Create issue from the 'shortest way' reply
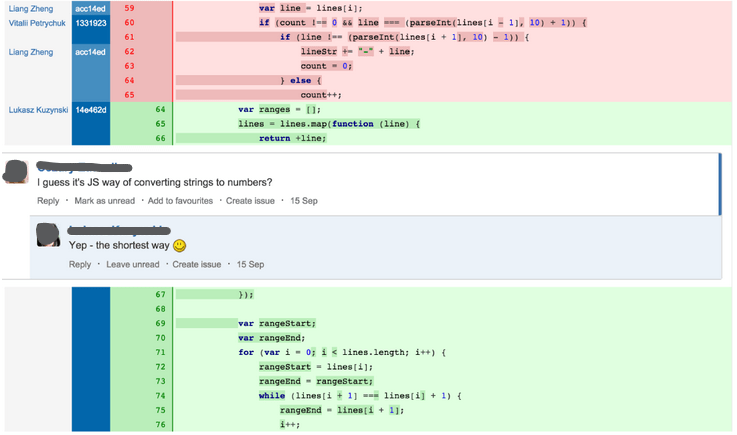Image resolution: width=737 pixels, height=435 pixels. click(x=197, y=265)
